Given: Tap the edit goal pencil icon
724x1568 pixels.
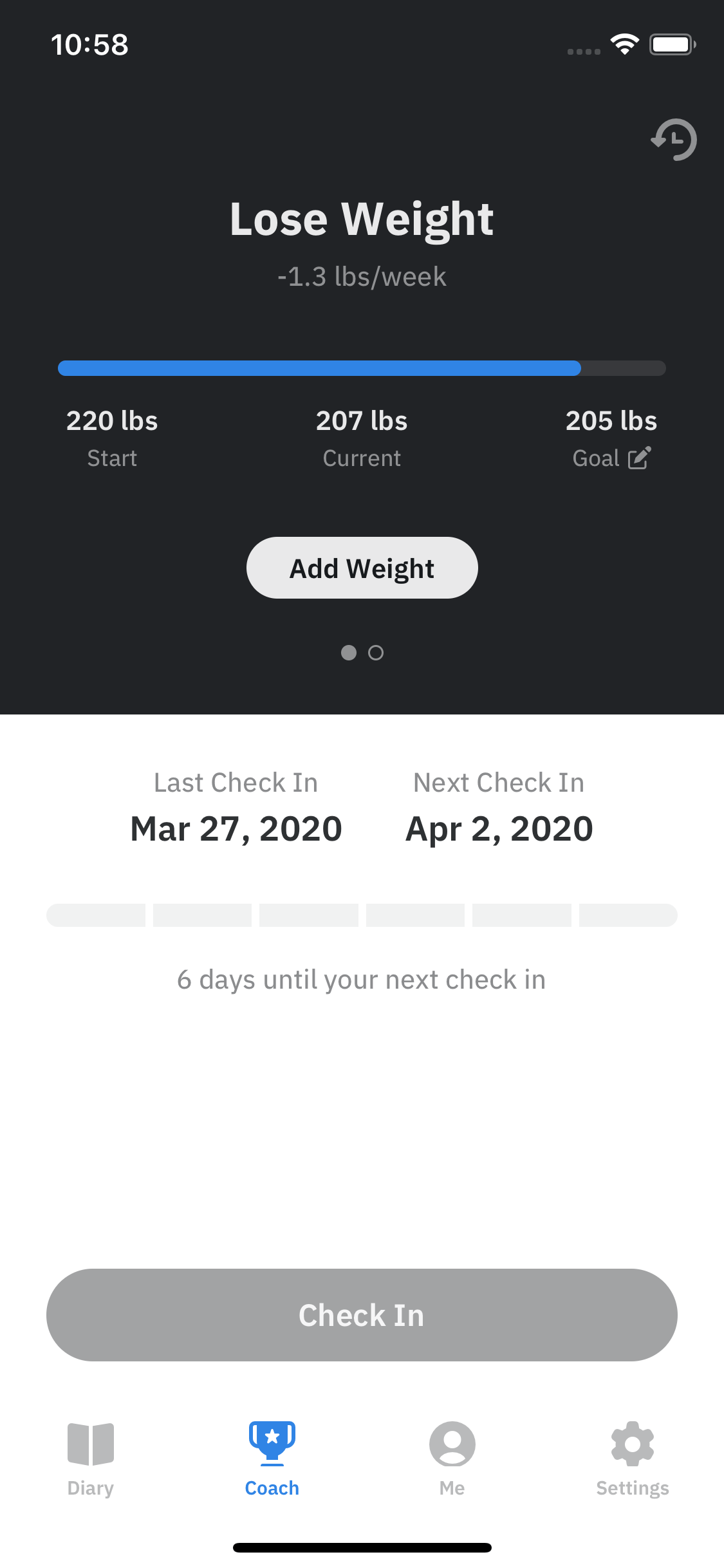Looking at the screenshot, I should click(x=639, y=458).
